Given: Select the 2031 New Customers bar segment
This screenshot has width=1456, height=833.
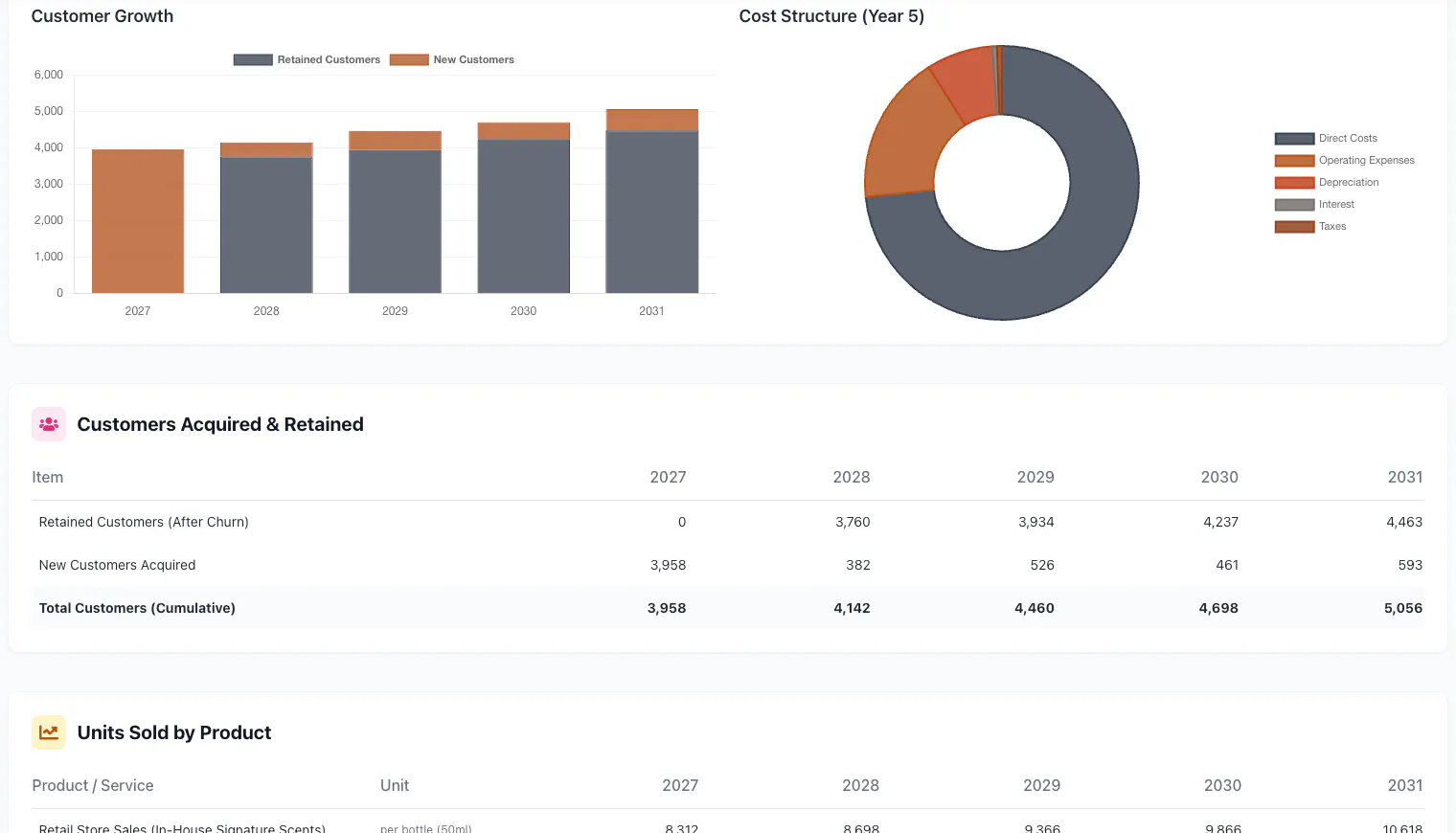Looking at the screenshot, I should point(652,120).
